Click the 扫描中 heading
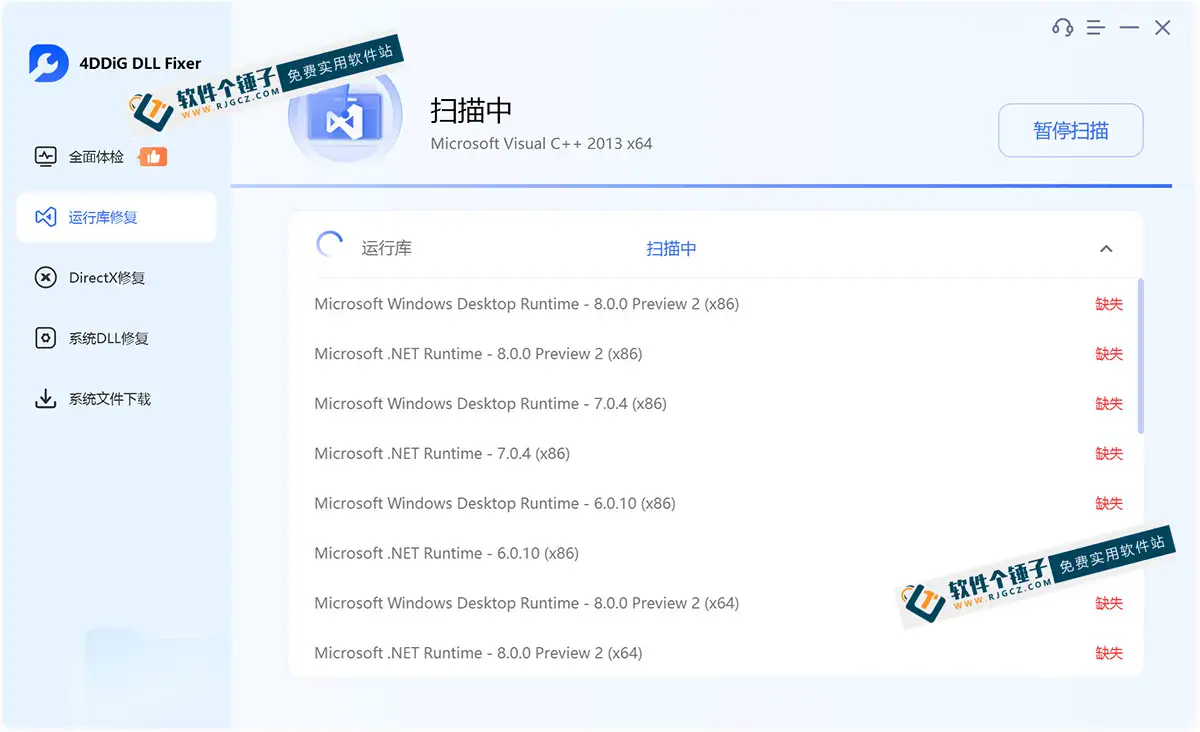 (x=471, y=110)
